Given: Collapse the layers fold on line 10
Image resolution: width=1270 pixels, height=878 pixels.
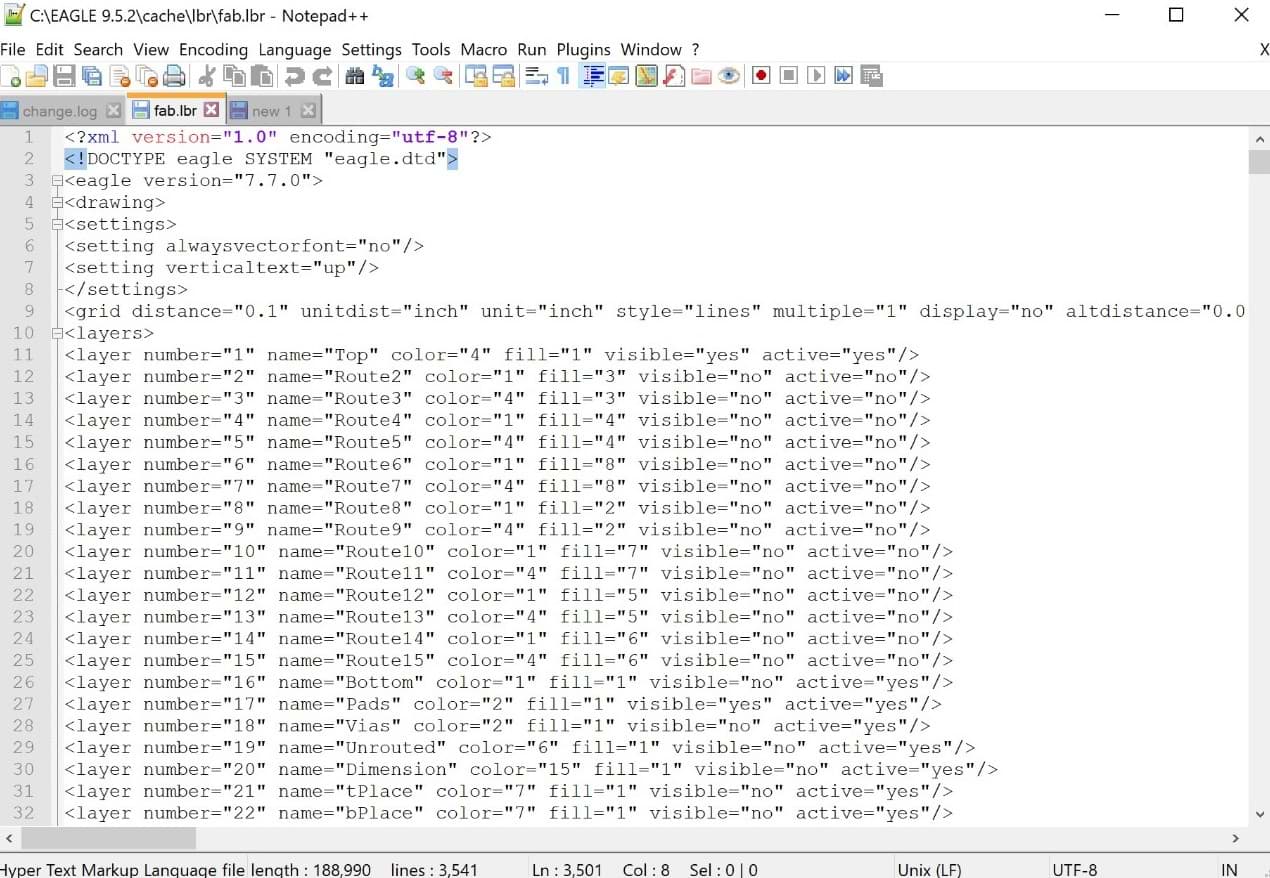Looking at the screenshot, I should [x=57, y=333].
